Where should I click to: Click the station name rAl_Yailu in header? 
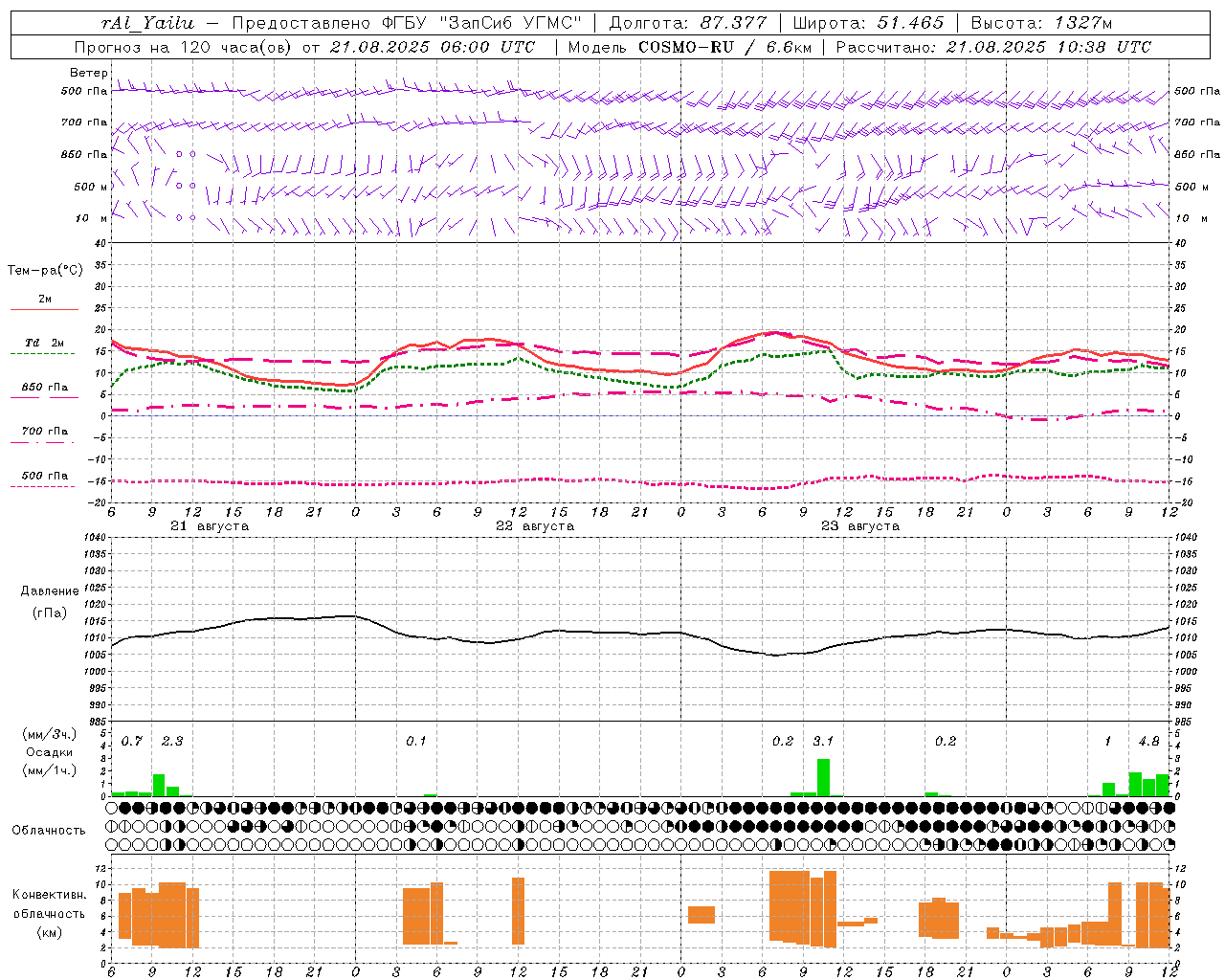[147, 23]
